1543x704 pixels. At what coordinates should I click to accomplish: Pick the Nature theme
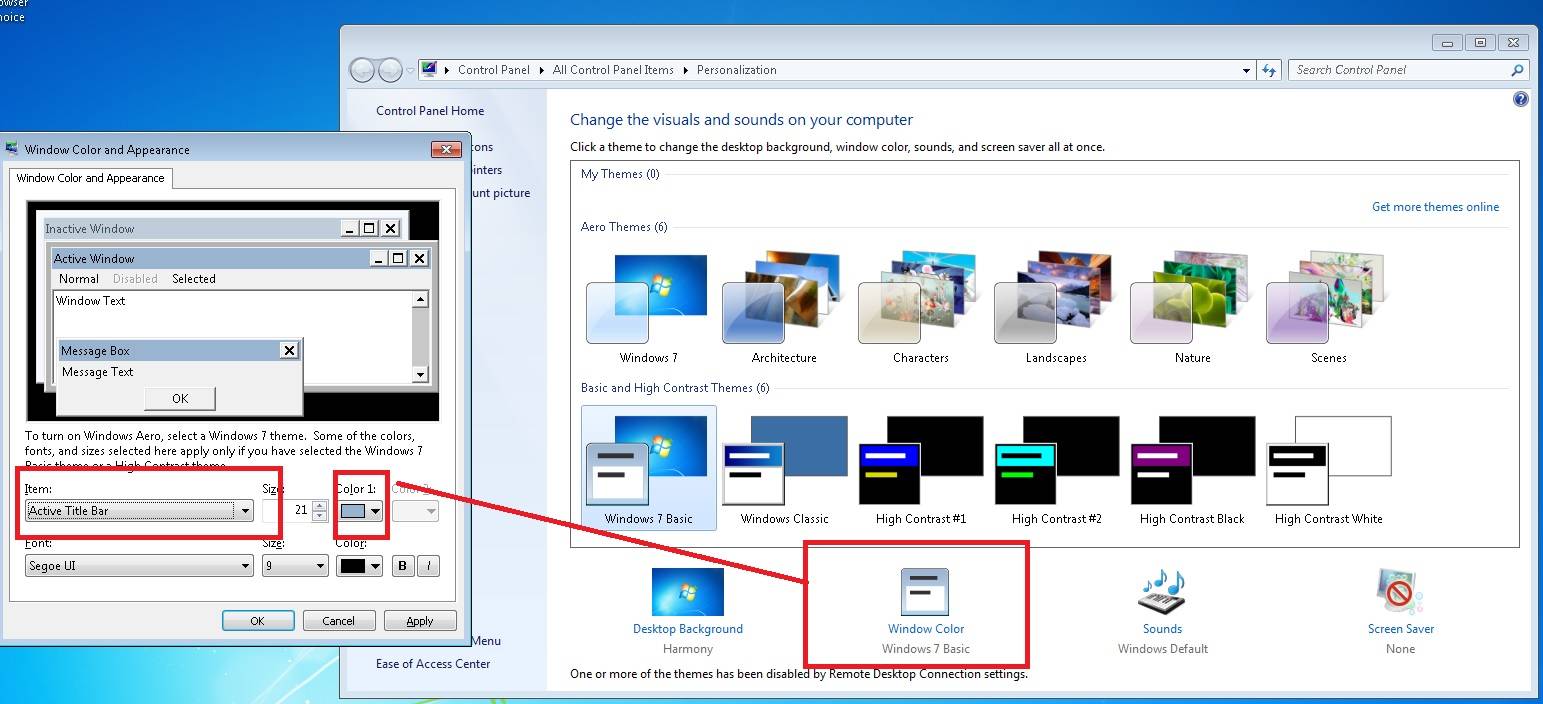point(1191,308)
